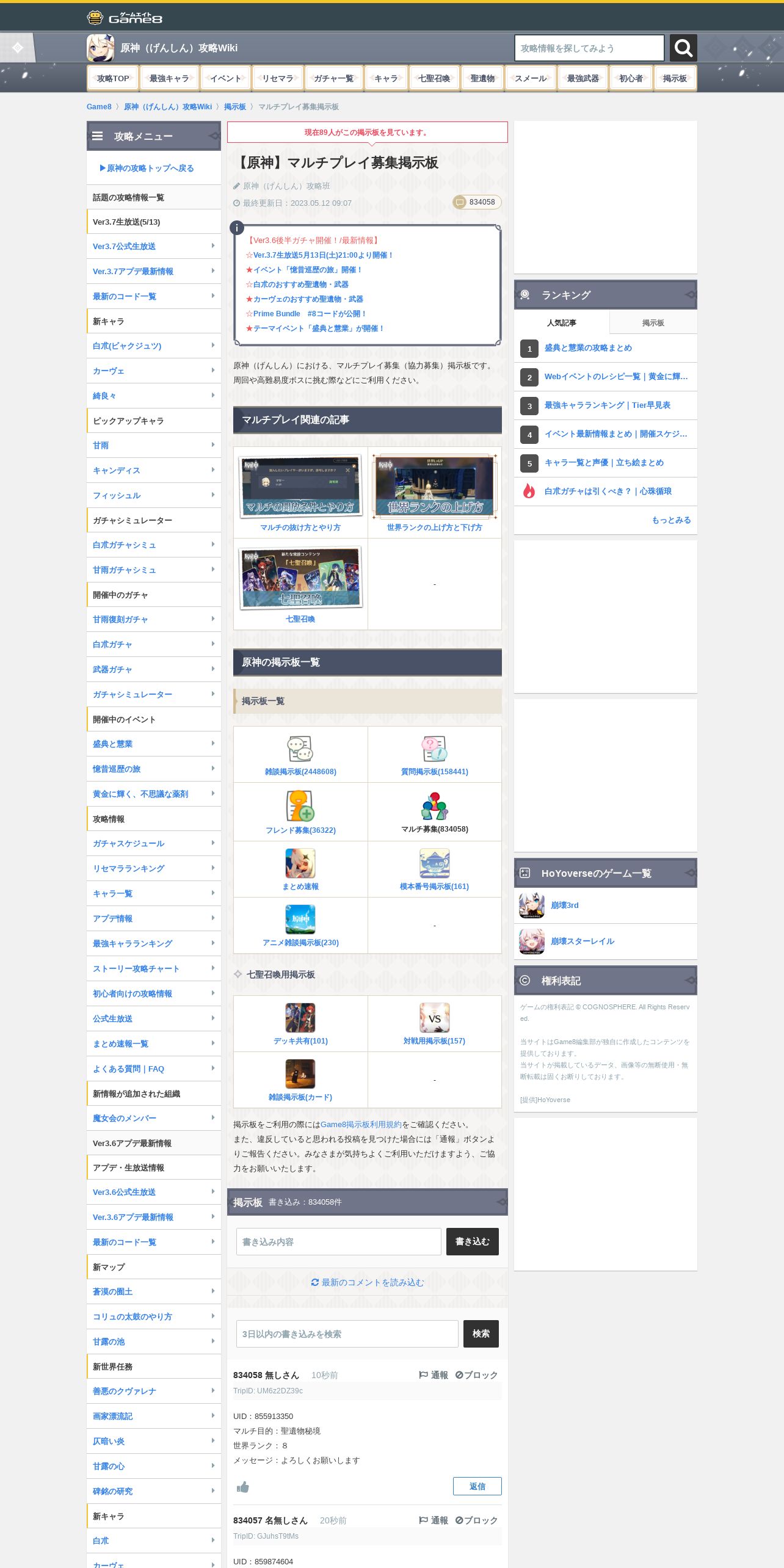The image size is (784, 1568).
Task: Open the 模本番号掲示板 teapot icon
Action: click(434, 863)
